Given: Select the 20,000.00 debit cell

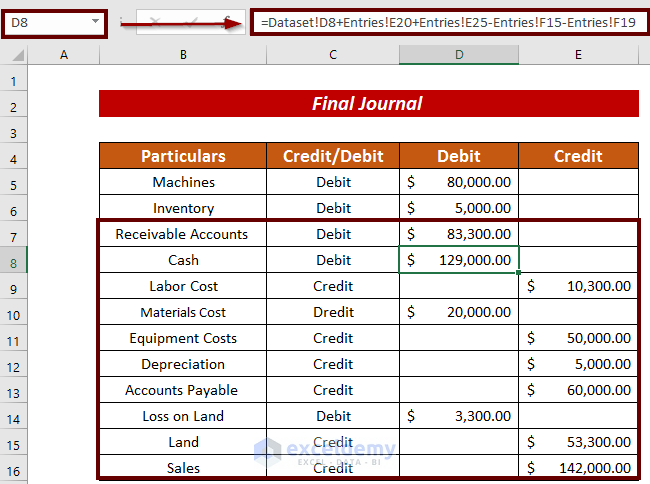Looking at the screenshot, I should coord(459,312).
